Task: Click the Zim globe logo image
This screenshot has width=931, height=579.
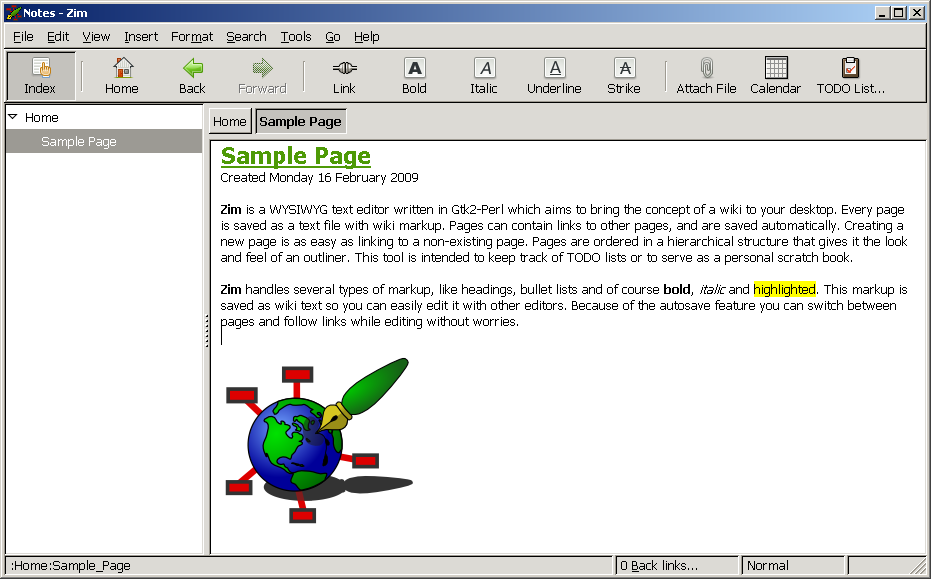Action: click(319, 441)
